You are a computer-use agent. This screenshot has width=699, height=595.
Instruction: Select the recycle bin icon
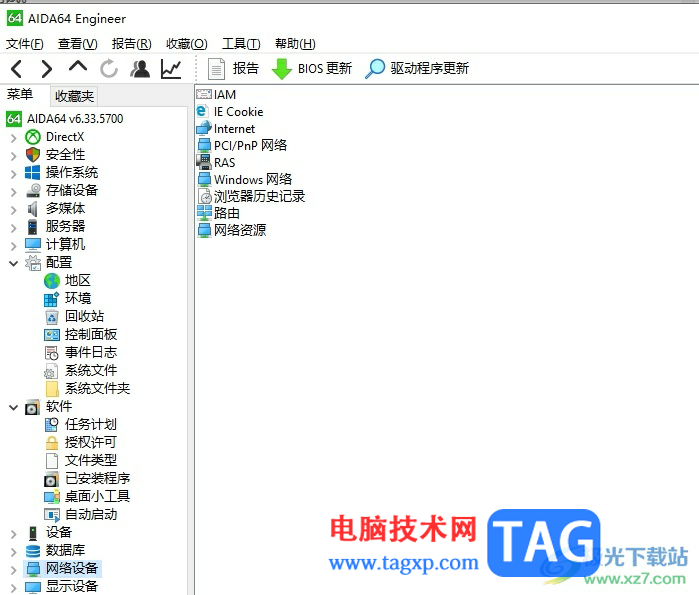(x=52, y=317)
